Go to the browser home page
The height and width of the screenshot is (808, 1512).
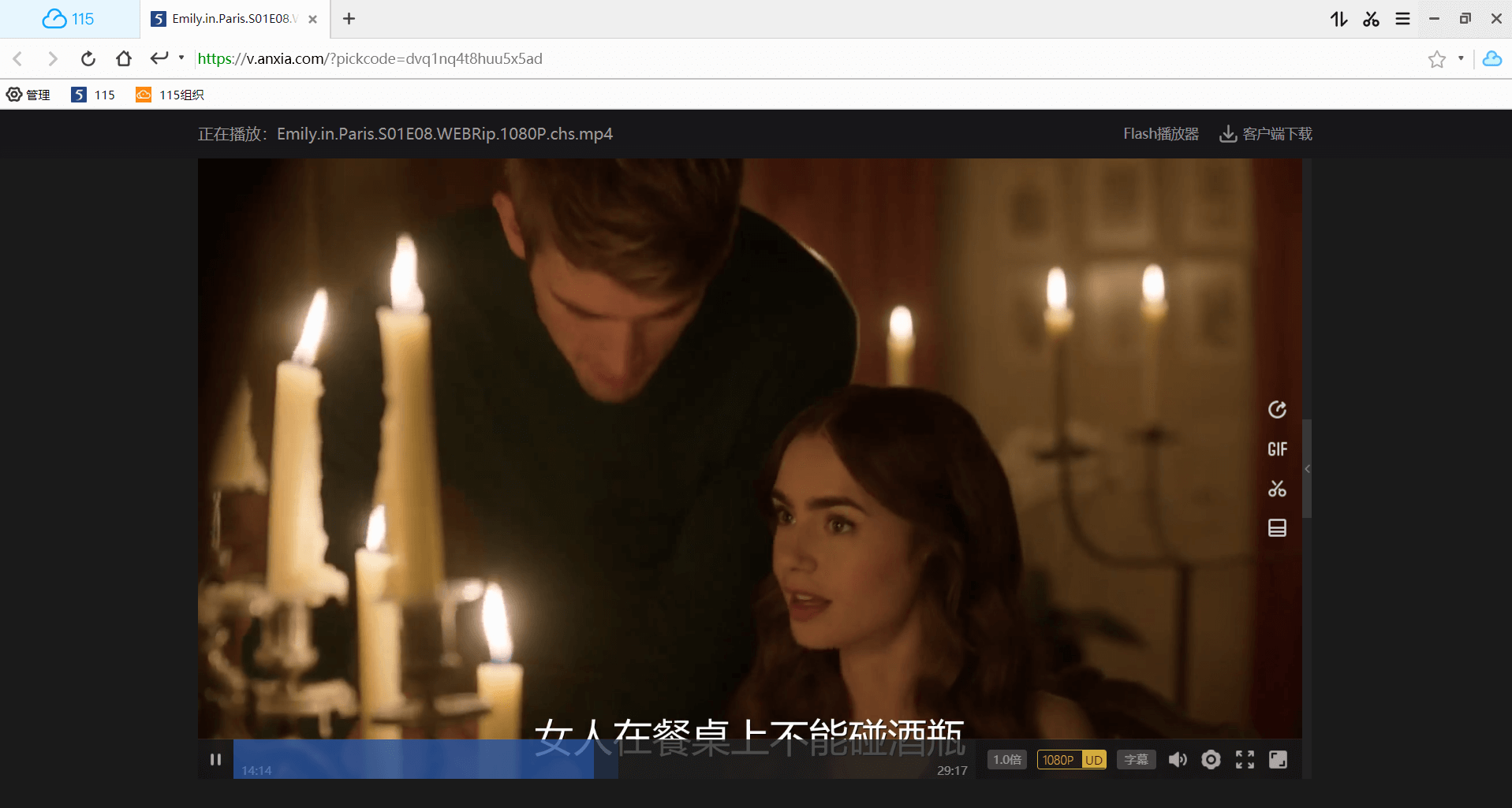tap(123, 58)
